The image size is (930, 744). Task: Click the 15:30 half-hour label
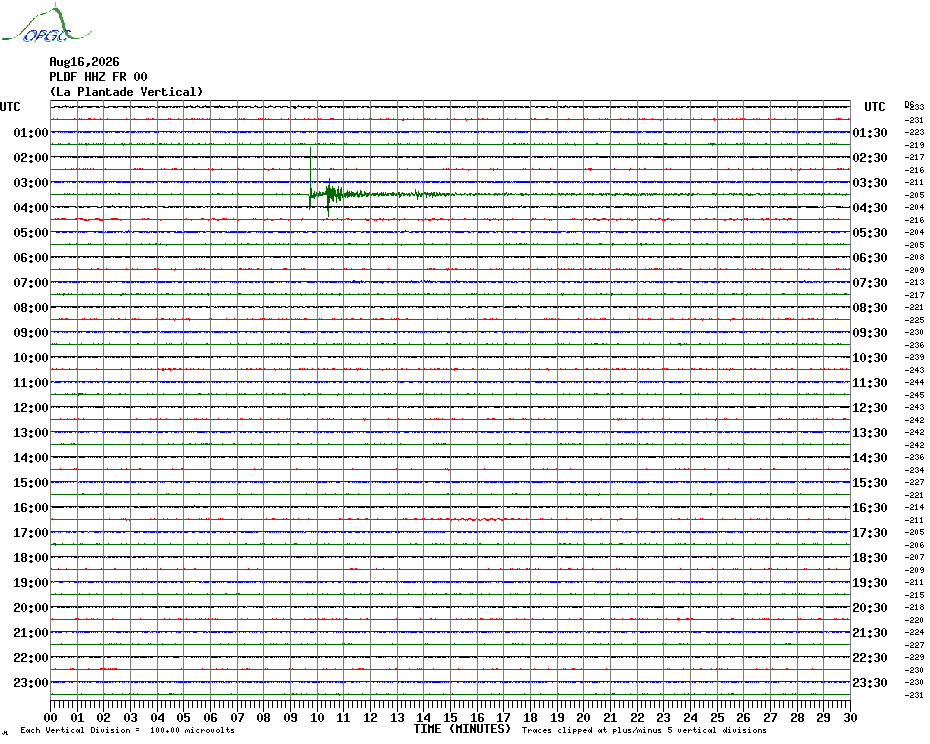[x=870, y=482]
